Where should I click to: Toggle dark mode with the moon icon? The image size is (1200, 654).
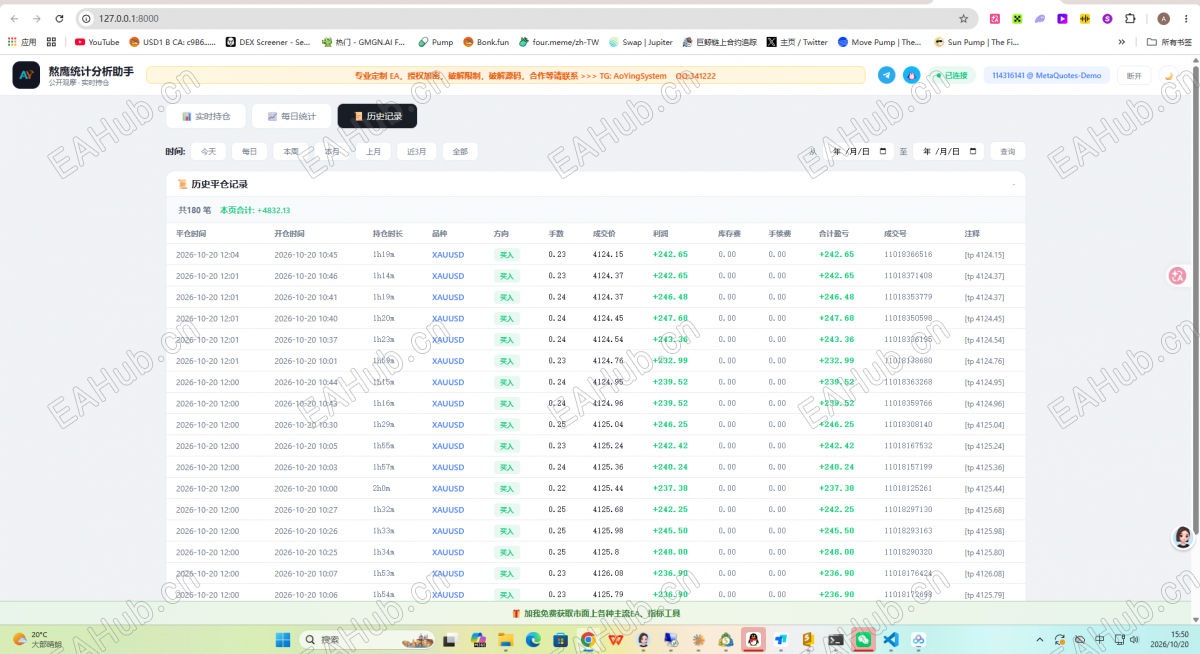1168,75
